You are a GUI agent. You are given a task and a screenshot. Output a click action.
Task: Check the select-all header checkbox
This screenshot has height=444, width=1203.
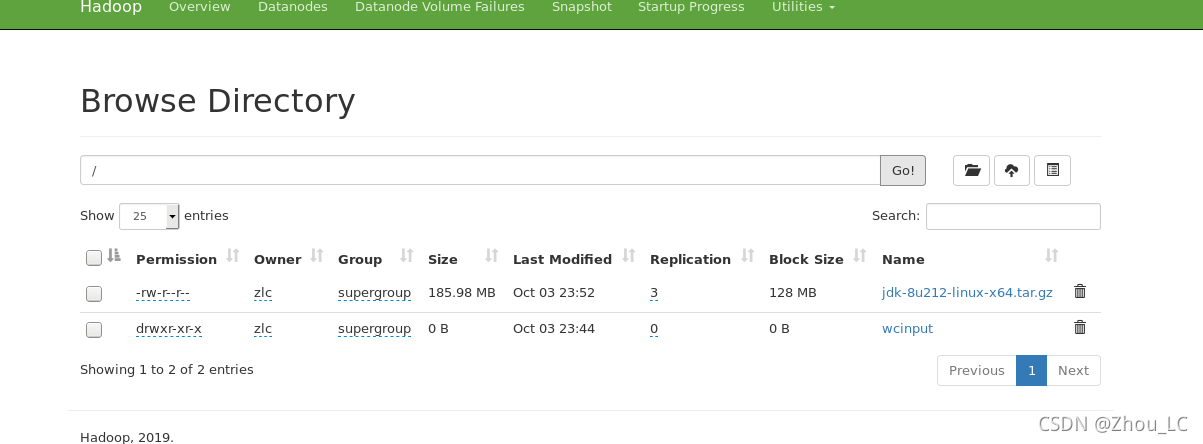pos(94,258)
